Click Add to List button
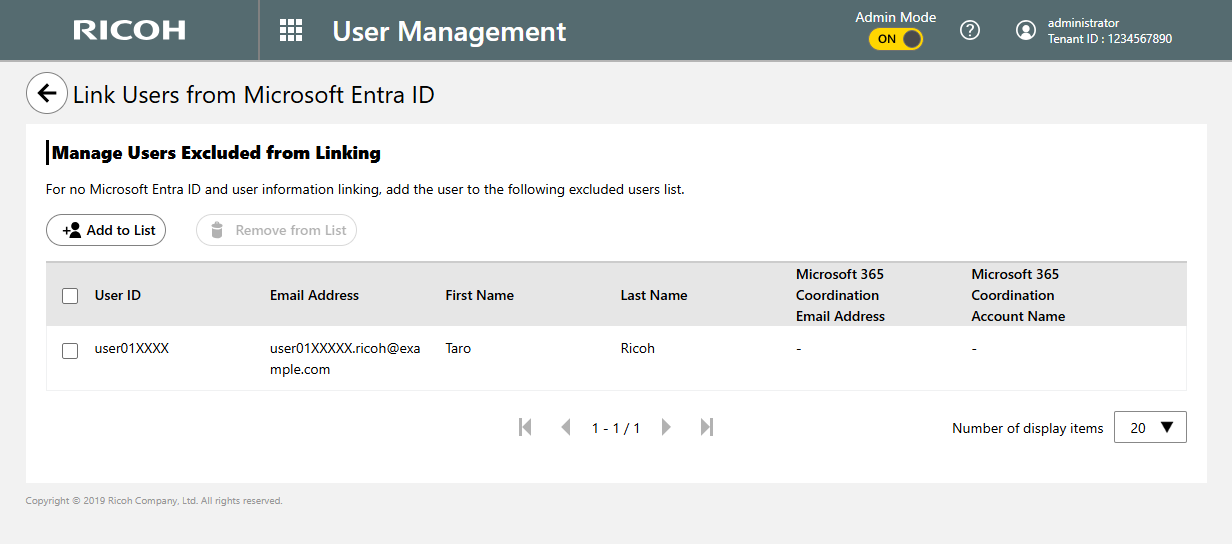Screen dimensions: 1232x544 (106, 230)
